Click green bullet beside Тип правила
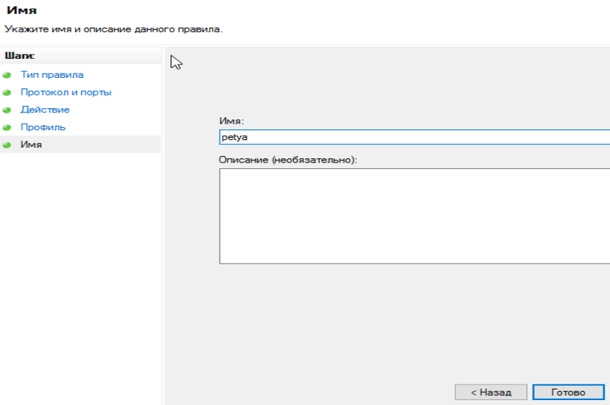 click(x=7, y=75)
